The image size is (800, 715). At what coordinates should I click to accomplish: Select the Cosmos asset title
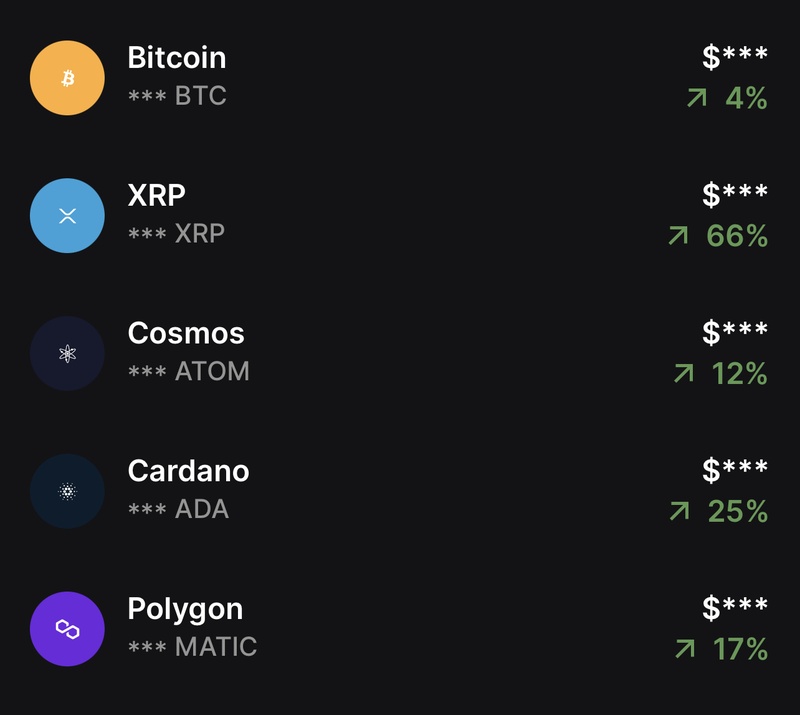186,333
